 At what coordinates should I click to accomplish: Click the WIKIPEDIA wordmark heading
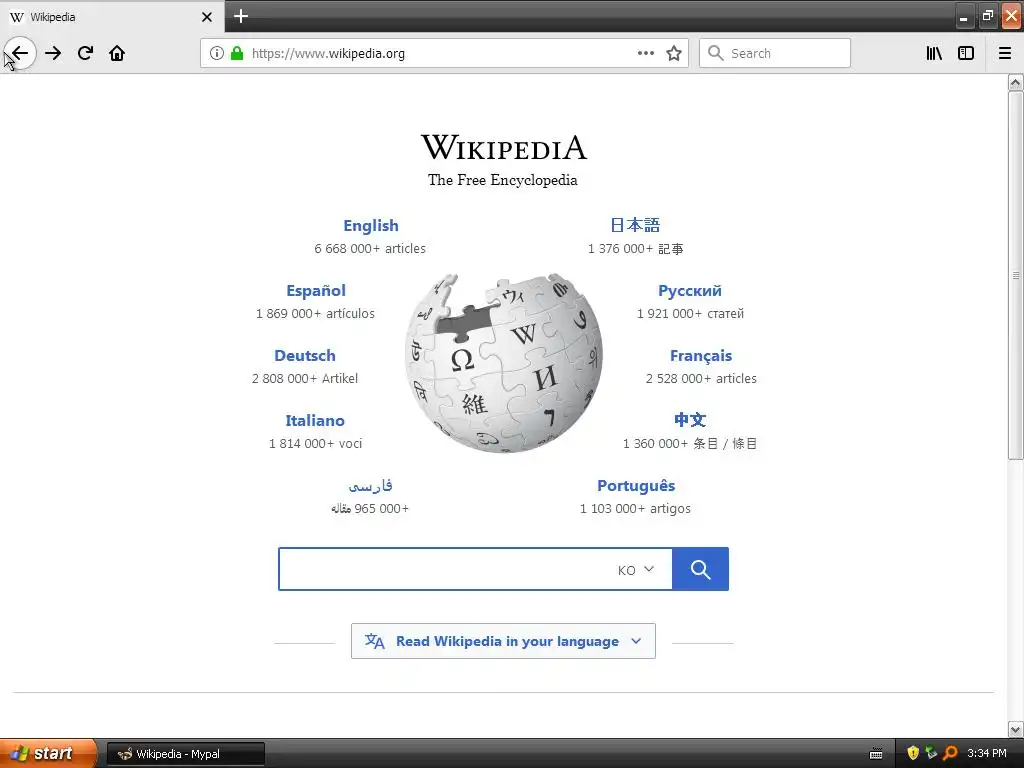504,147
